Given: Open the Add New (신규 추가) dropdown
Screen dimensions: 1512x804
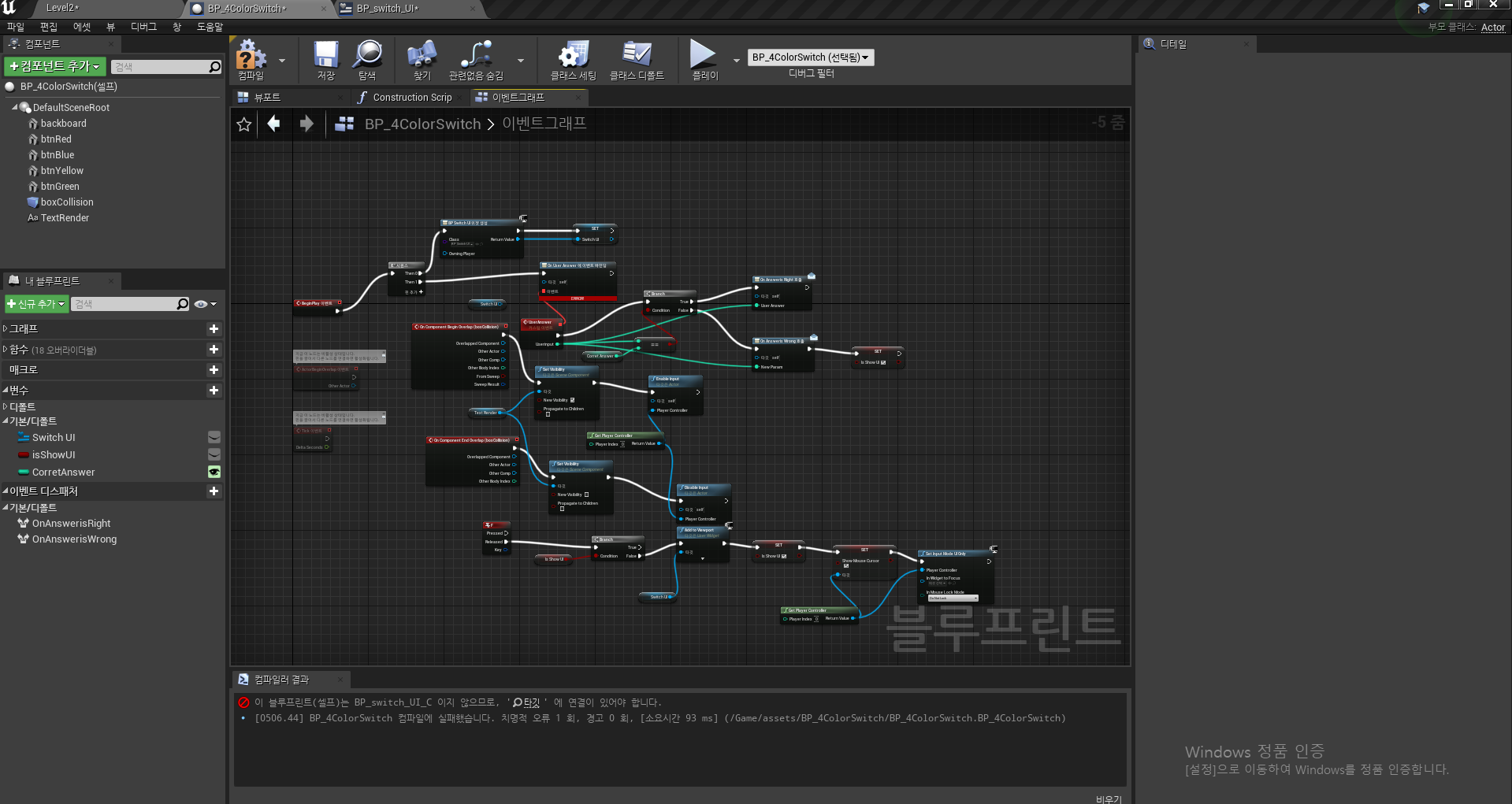Looking at the screenshot, I should point(36,304).
